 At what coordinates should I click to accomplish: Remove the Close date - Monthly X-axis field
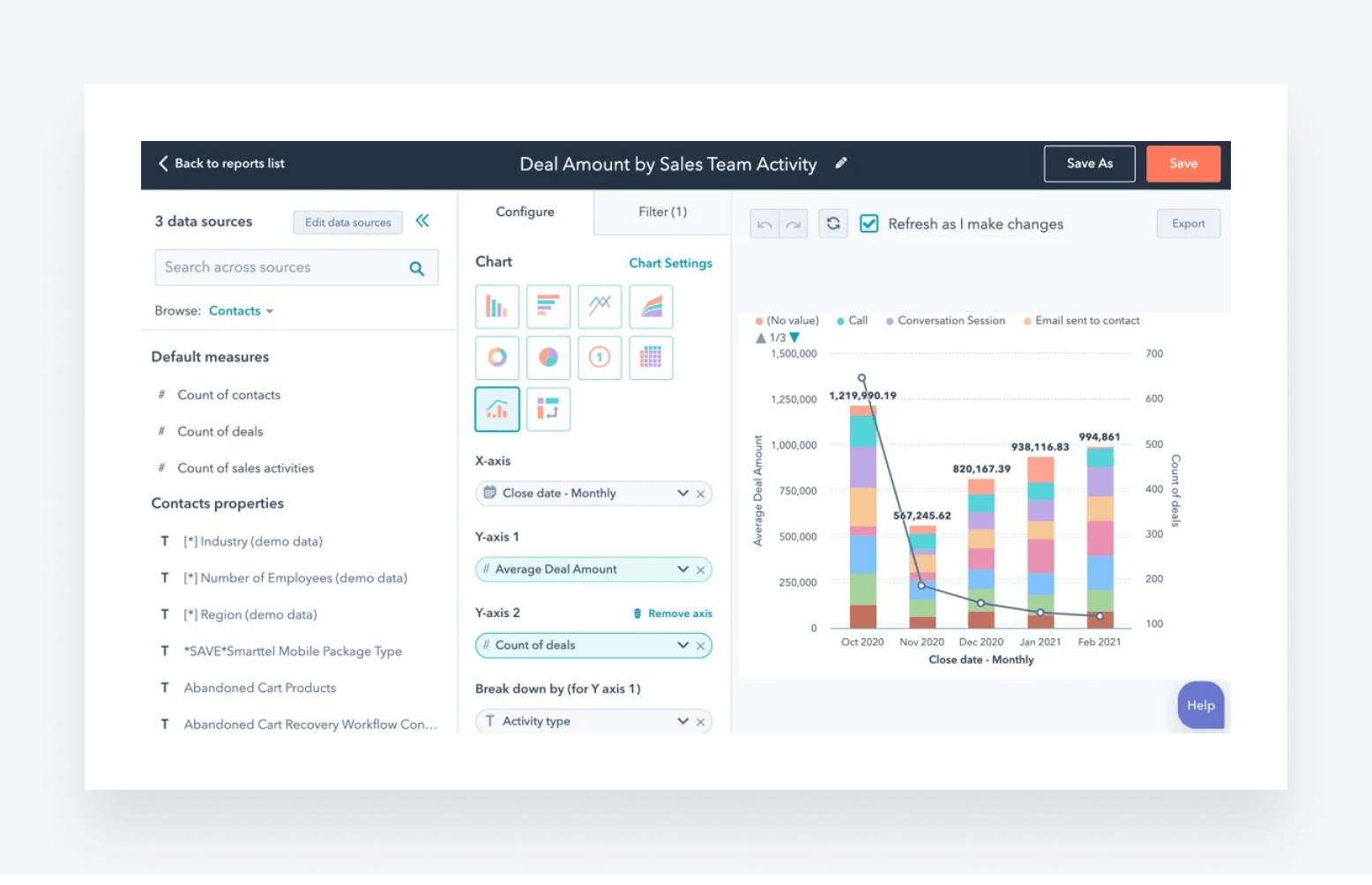701,494
